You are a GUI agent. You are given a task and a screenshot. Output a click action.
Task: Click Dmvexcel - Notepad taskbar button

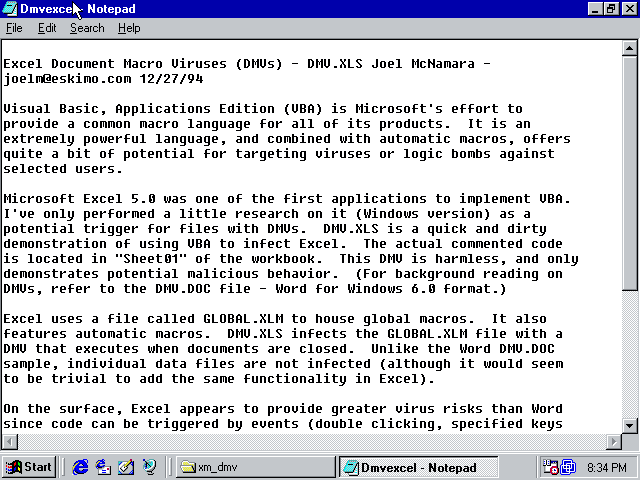click(x=419, y=467)
